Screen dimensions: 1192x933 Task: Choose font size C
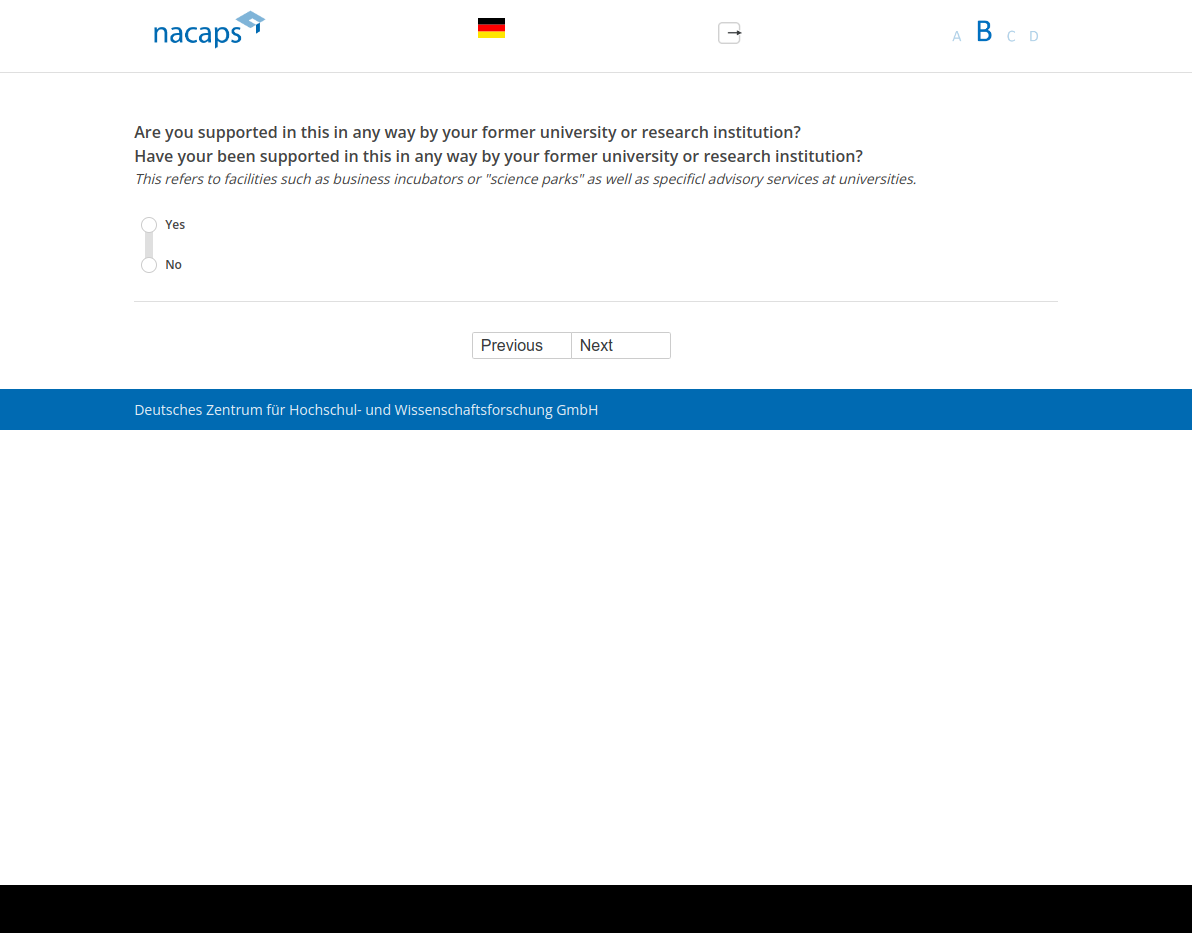(1011, 37)
